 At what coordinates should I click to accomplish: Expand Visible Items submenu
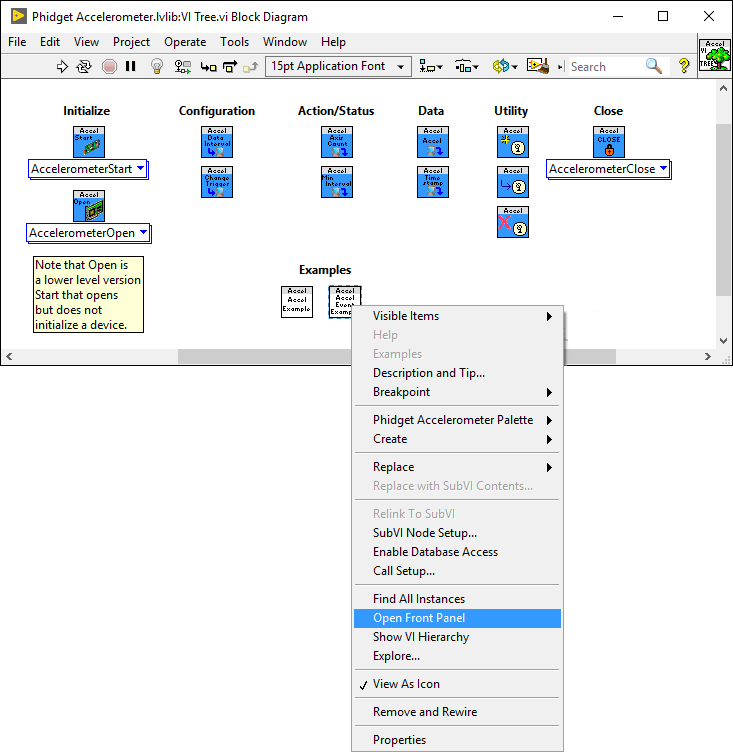click(457, 316)
